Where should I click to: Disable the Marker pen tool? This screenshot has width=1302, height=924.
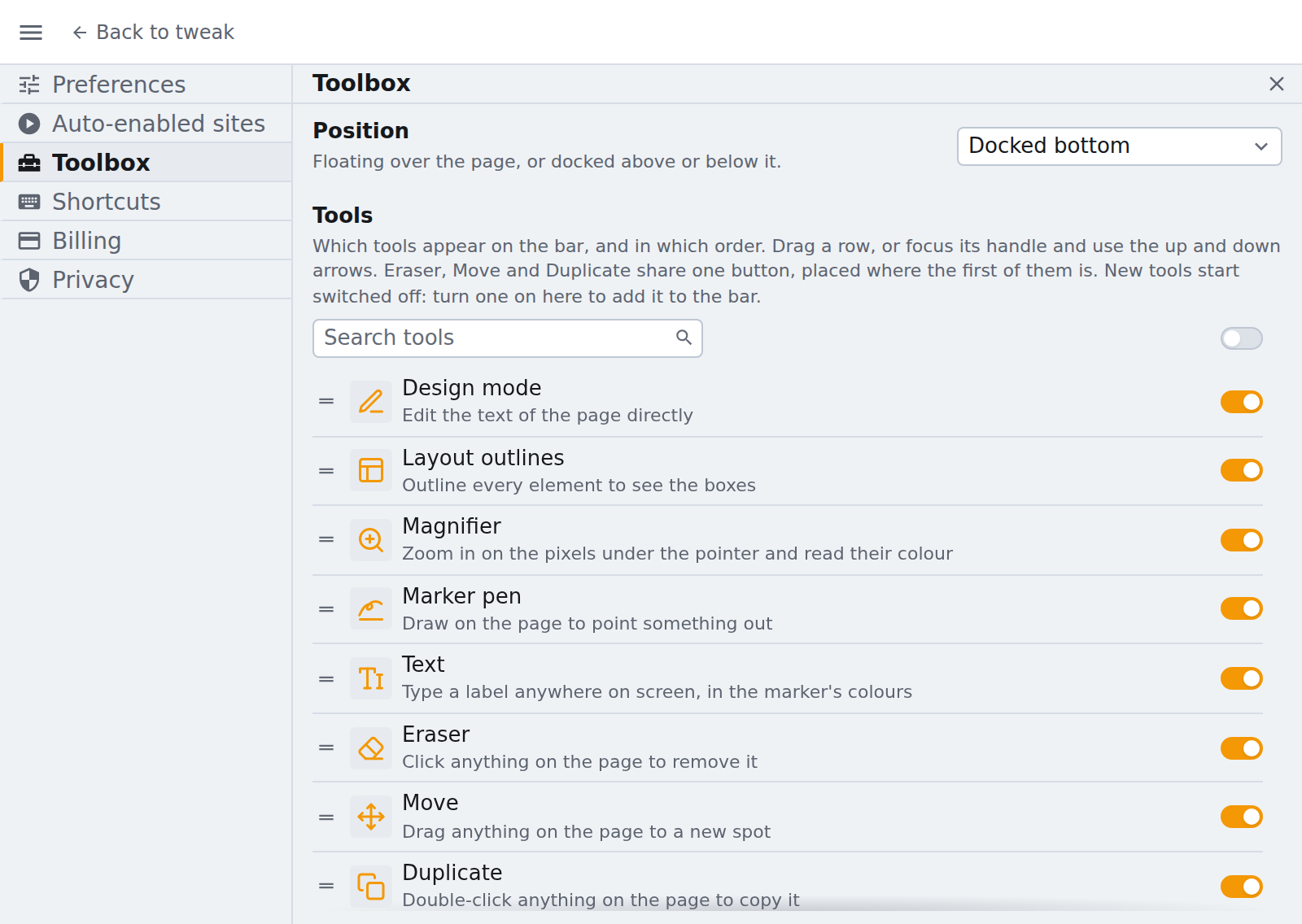coord(1241,608)
